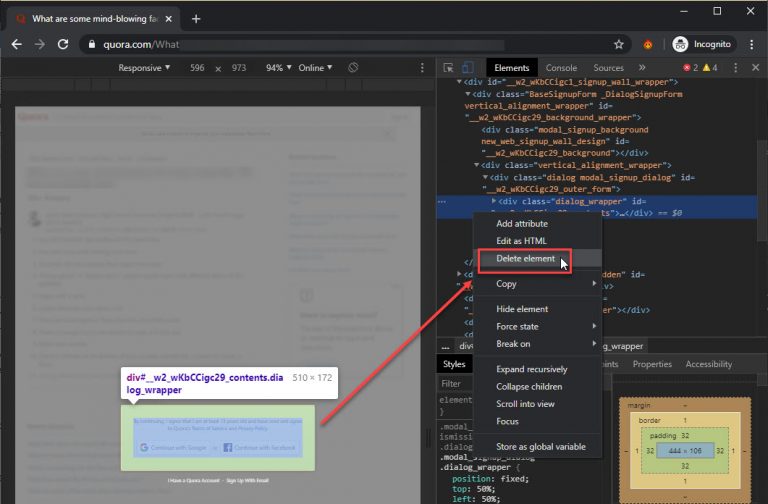The height and width of the screenshot is (504, 768).
Task: Click the breadcrumb ellipsis button
Action: pos(445,346)
